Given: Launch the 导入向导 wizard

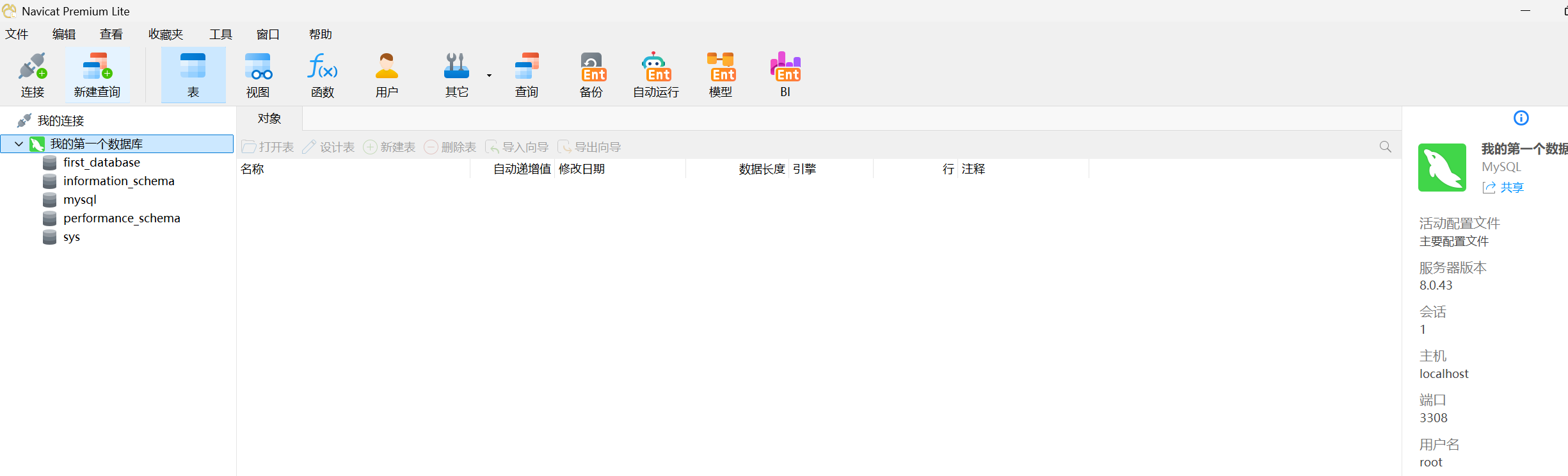Looking at the screenshot, I should point(516,147).
